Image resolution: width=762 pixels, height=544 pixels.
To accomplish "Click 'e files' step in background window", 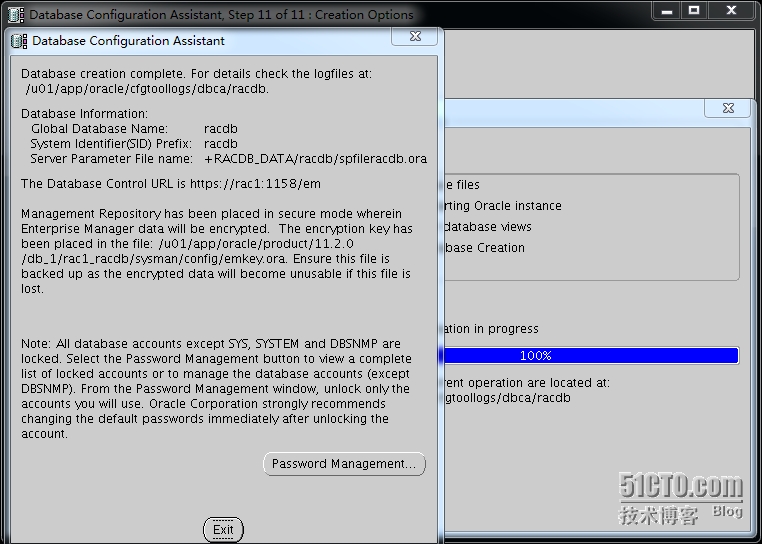I will click(462, 185).
